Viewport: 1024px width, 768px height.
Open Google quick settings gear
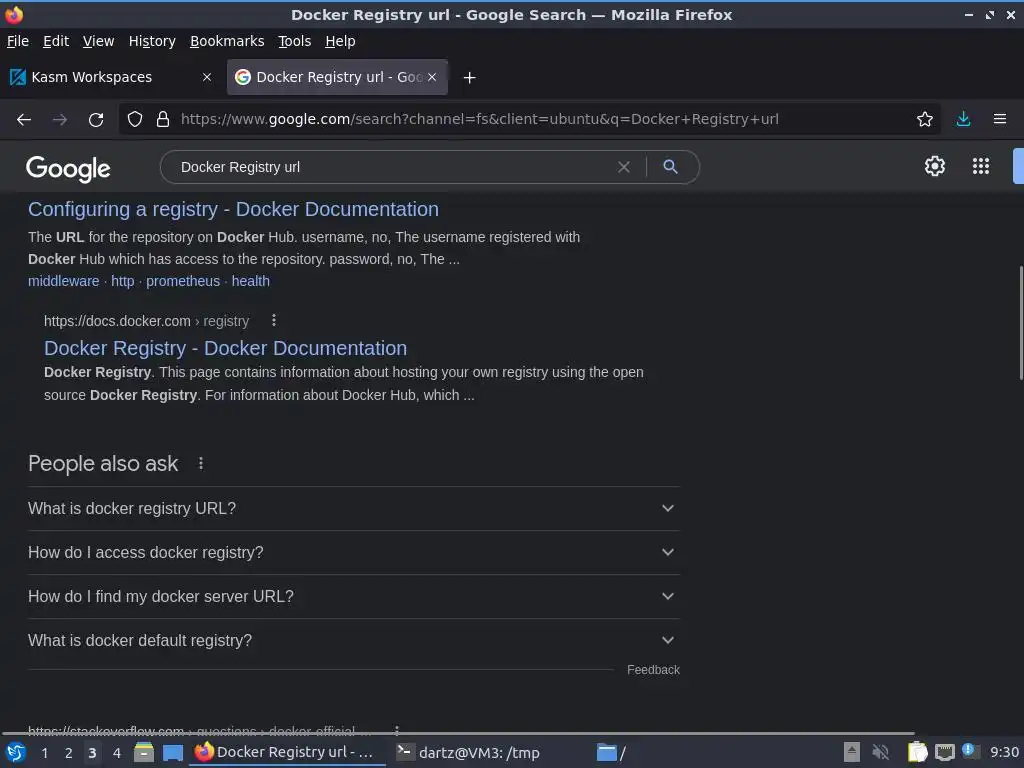(935, 167)
